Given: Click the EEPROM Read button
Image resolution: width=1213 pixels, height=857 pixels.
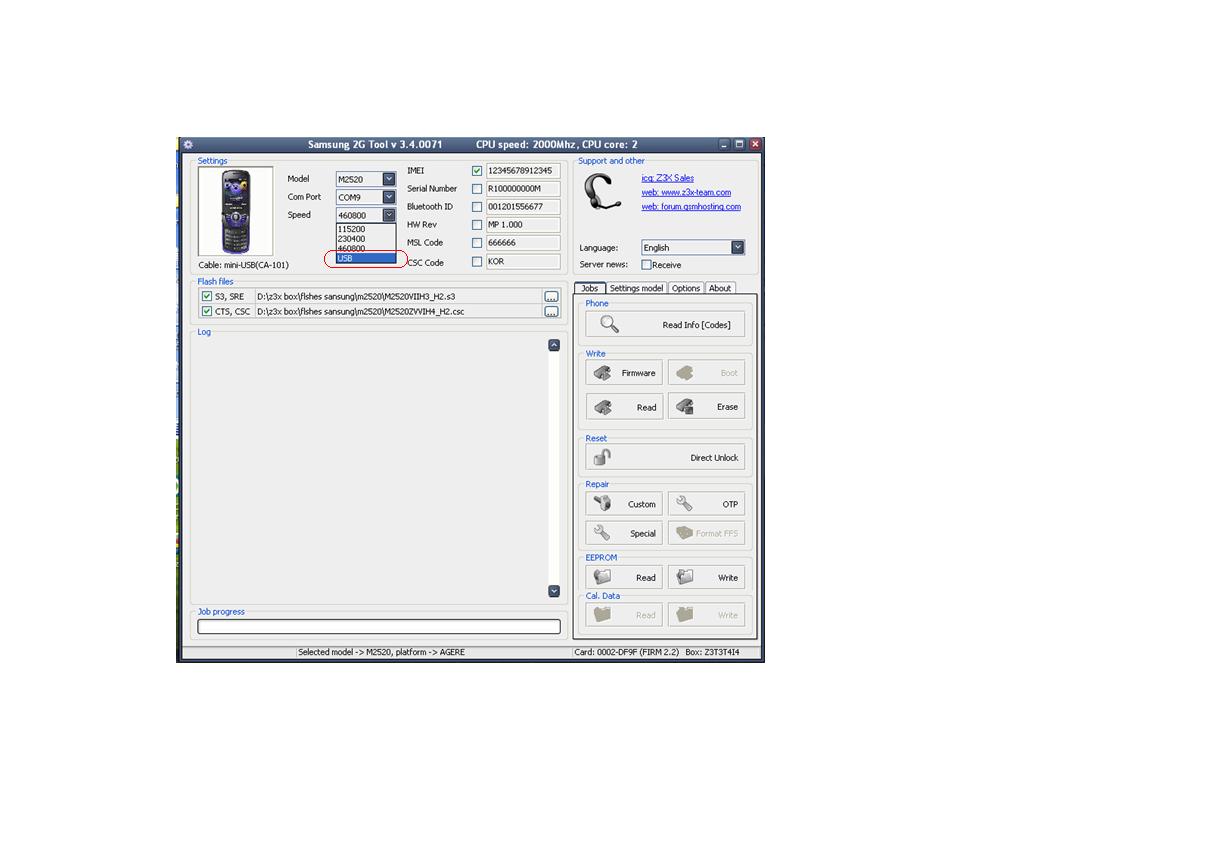Looking at the screenshot, I should click(624, 577).
